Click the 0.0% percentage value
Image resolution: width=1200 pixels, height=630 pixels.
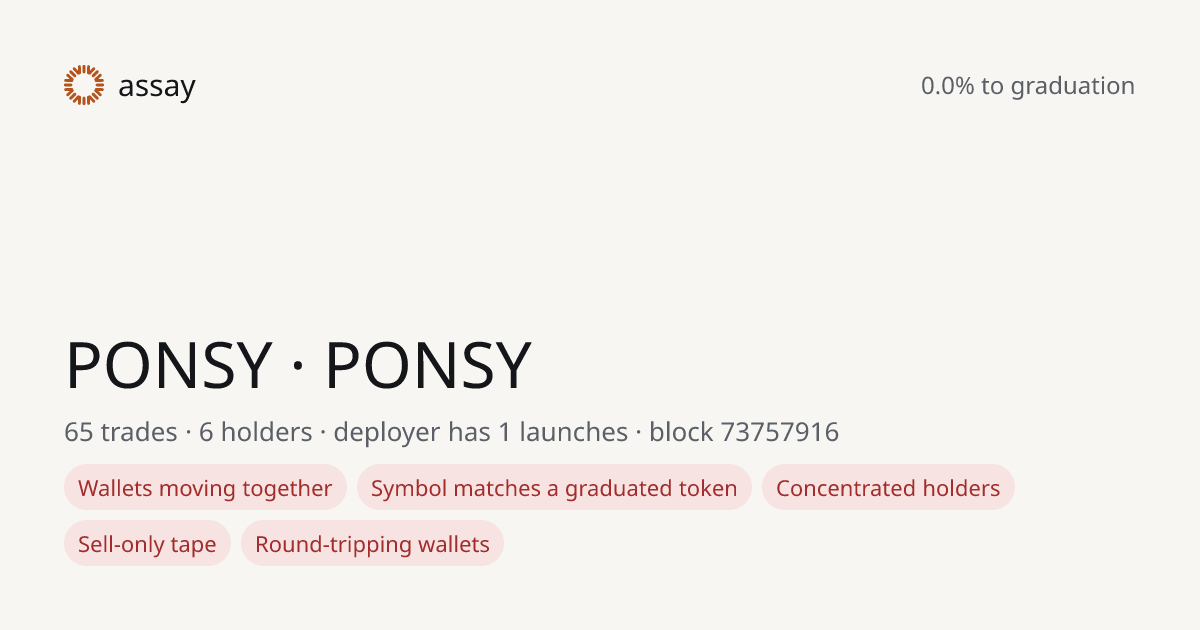tap(948, 86)
